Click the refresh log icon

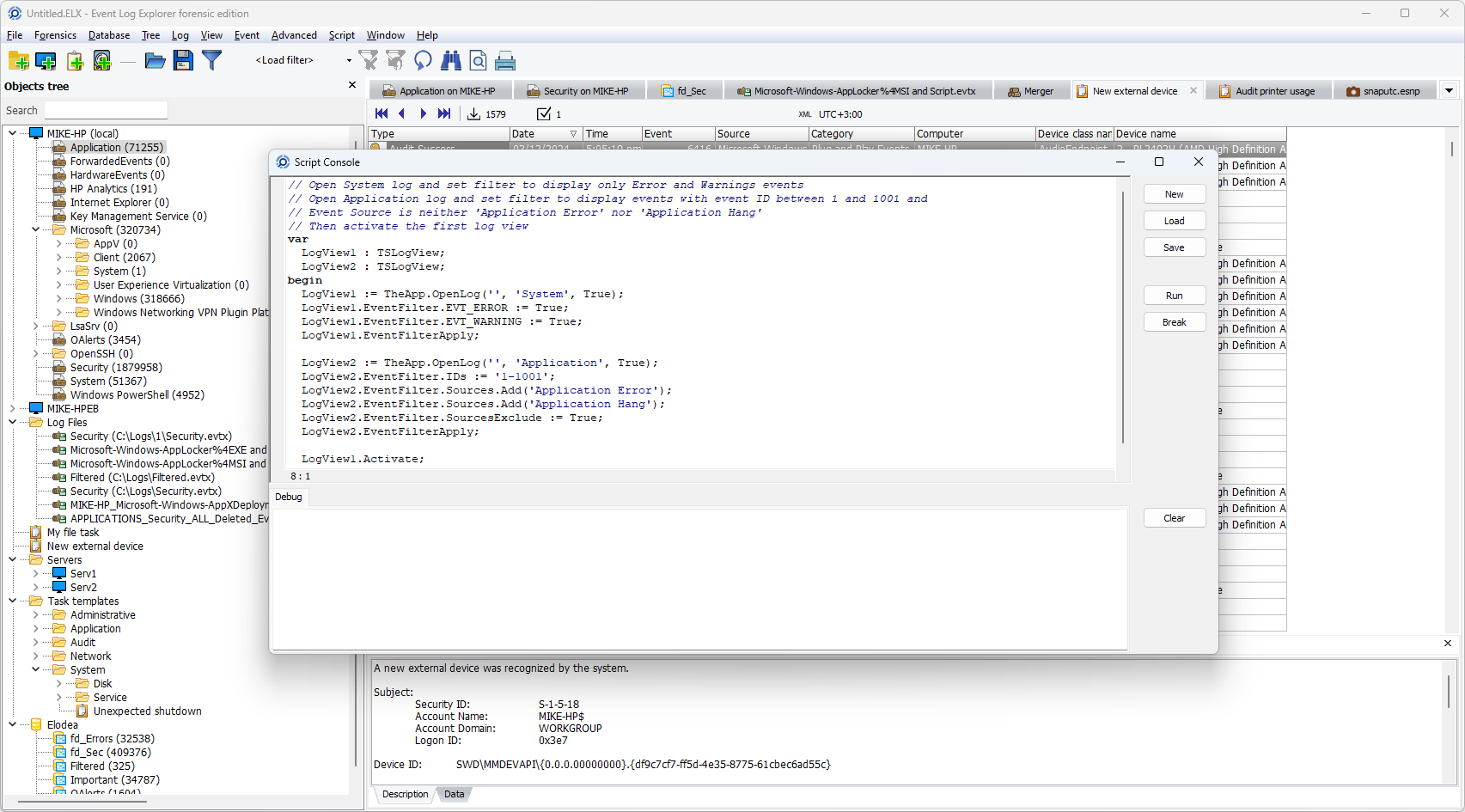[423, 60]
